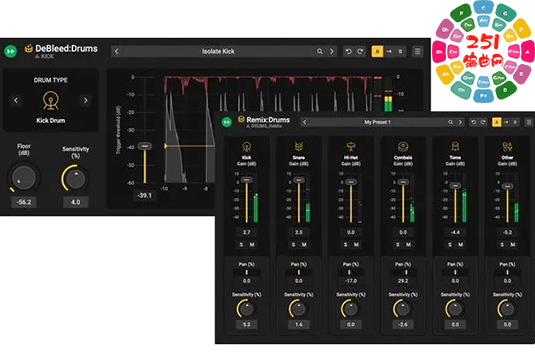This screenshot has height=363, width=535.
Task: Click the Kick gain value 2.7
Action: click(x=246, y=232)
